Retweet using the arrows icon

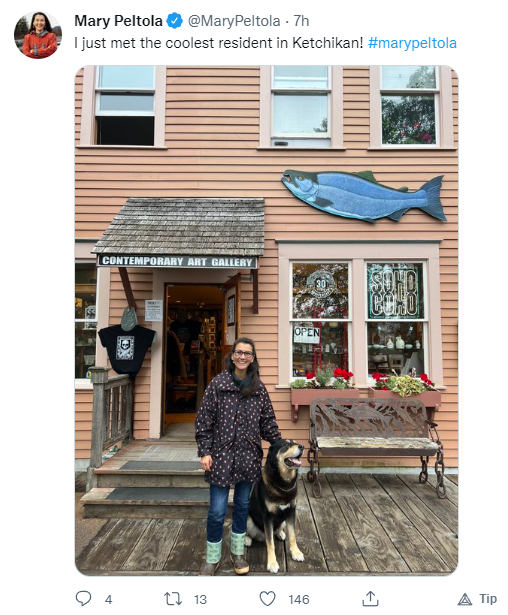click(173, 599)
